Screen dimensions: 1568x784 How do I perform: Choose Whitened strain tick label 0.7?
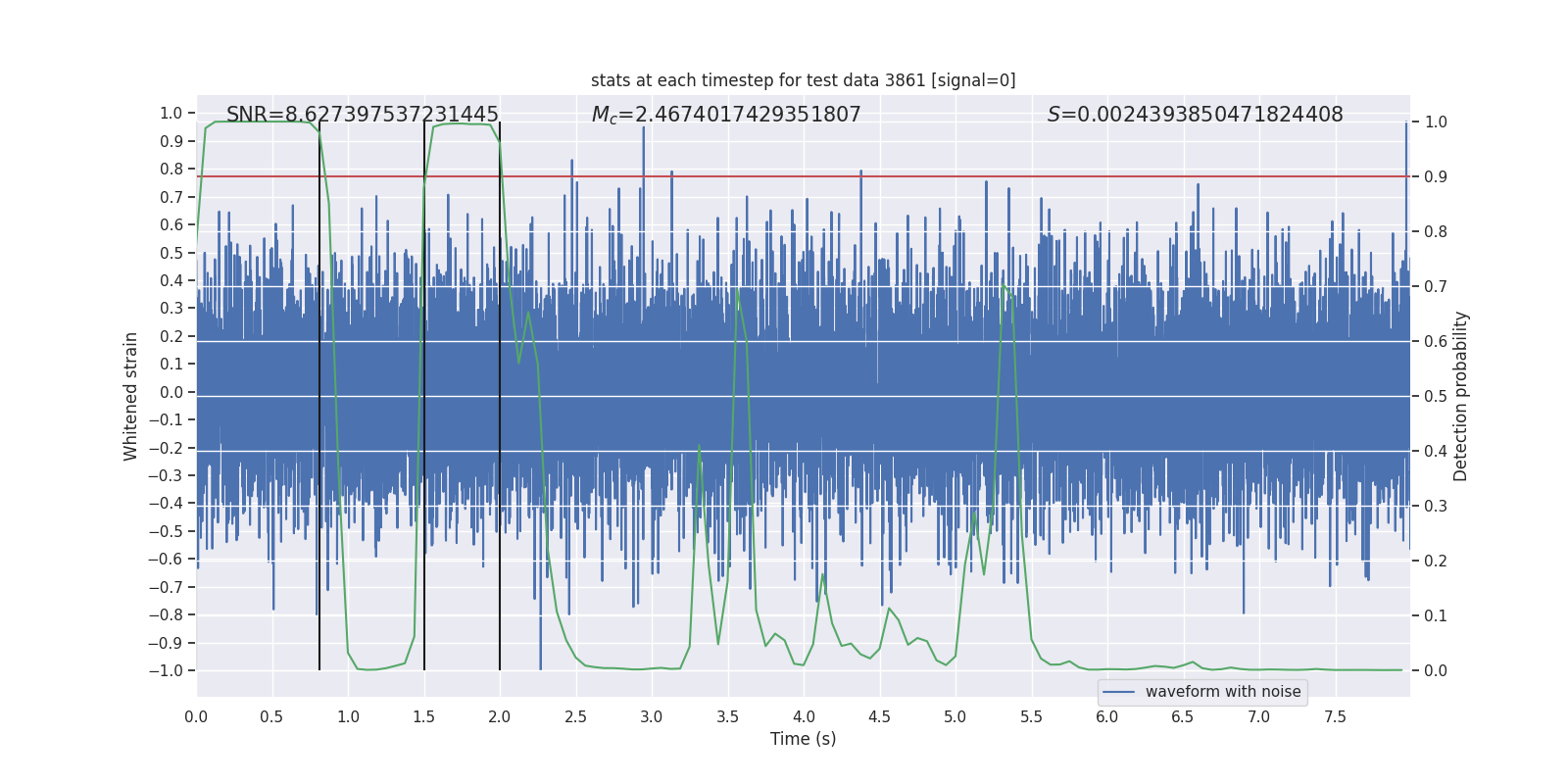click(x=171, y=197)
